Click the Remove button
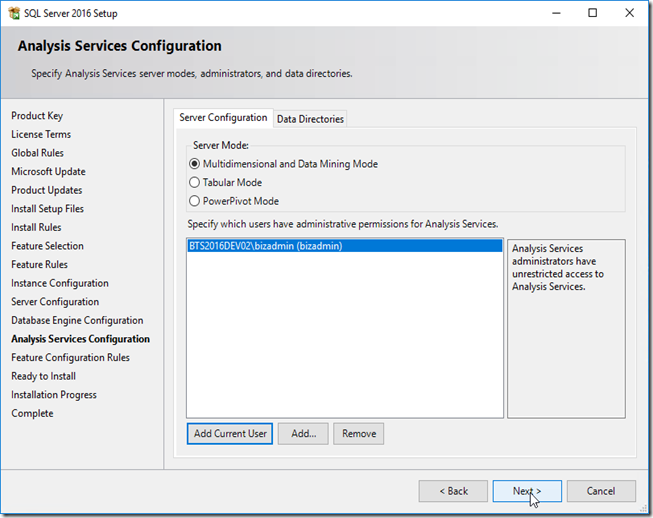This screenshot has height=518, width=653. 359,433
